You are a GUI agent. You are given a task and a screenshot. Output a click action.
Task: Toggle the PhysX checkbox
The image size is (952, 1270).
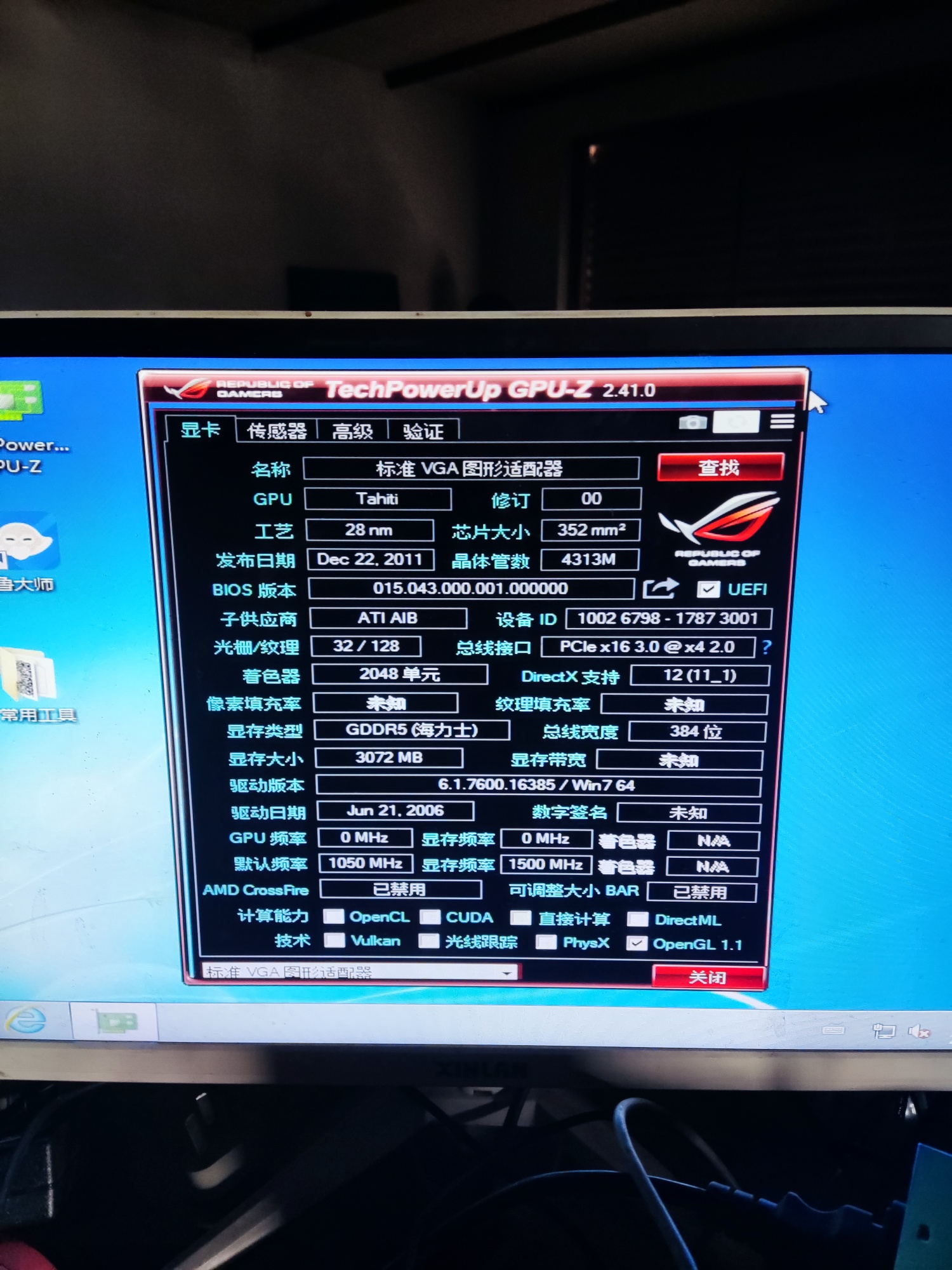coord(546,942)
